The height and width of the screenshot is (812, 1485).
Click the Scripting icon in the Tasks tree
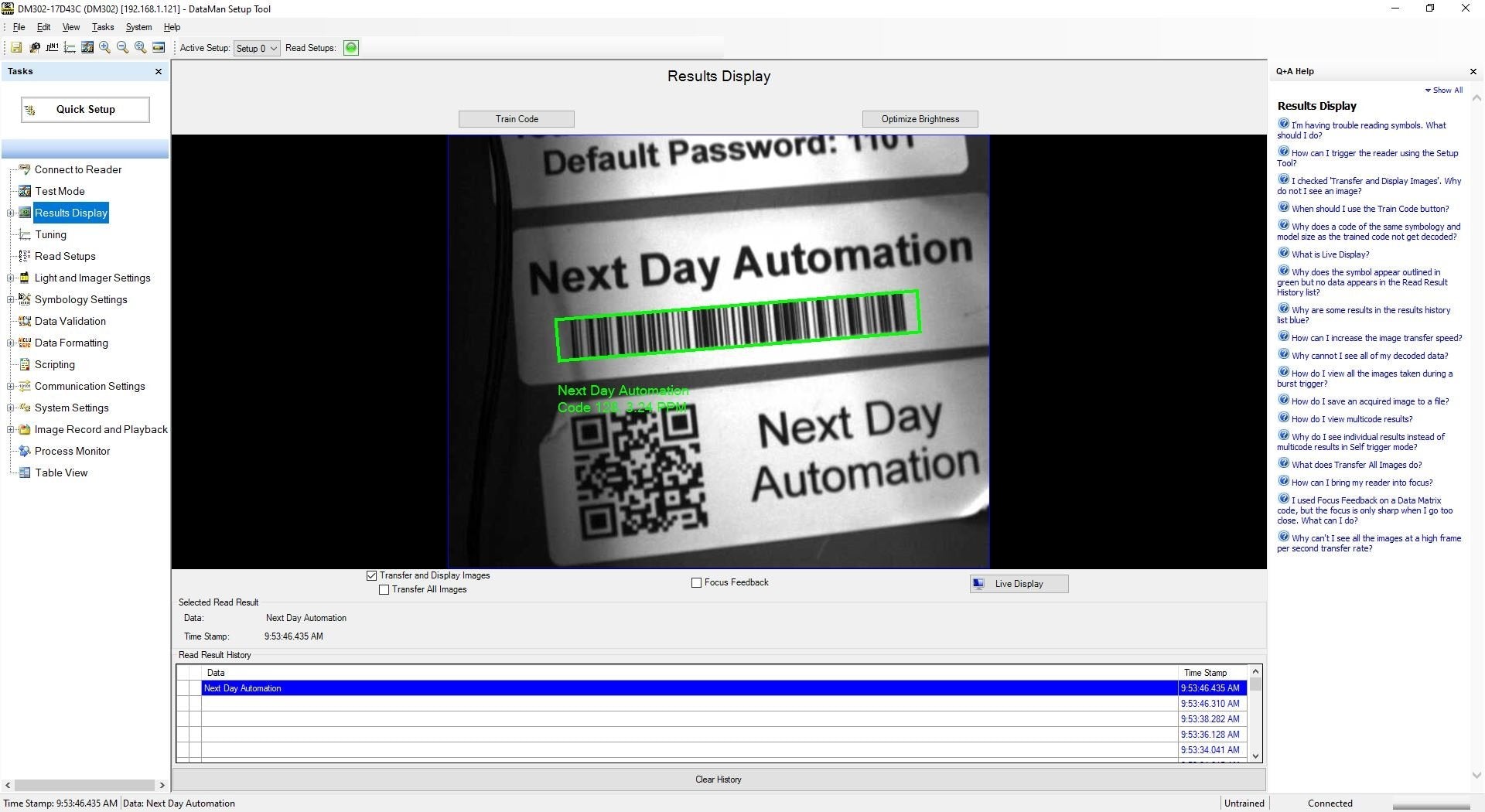(25, 364)
